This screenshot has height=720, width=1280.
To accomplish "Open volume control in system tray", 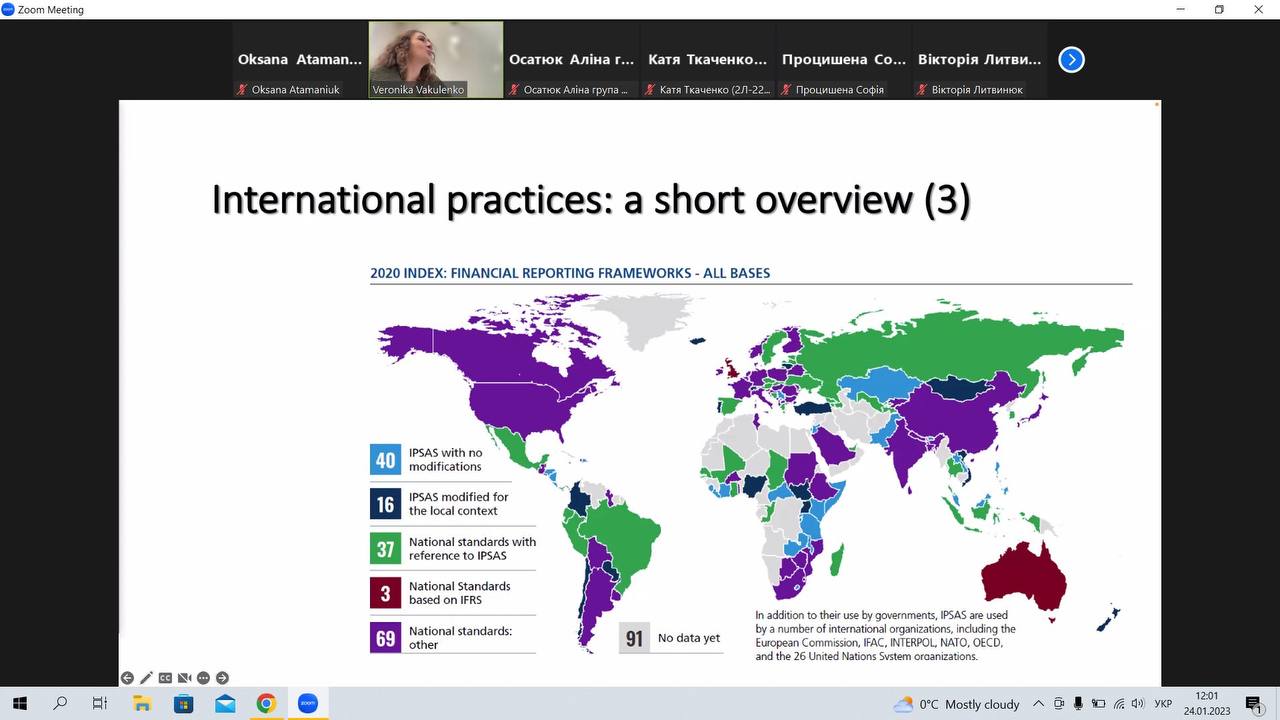I will (x=1137, y=704).
